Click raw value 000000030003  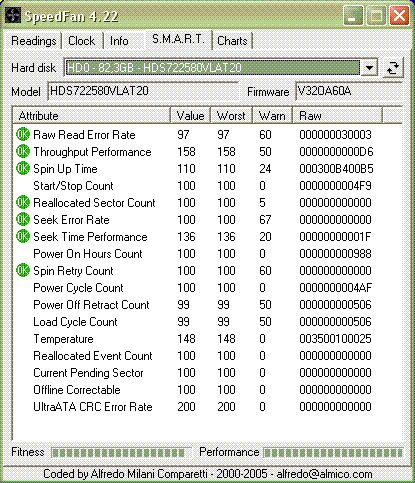[x=335, y=135]
